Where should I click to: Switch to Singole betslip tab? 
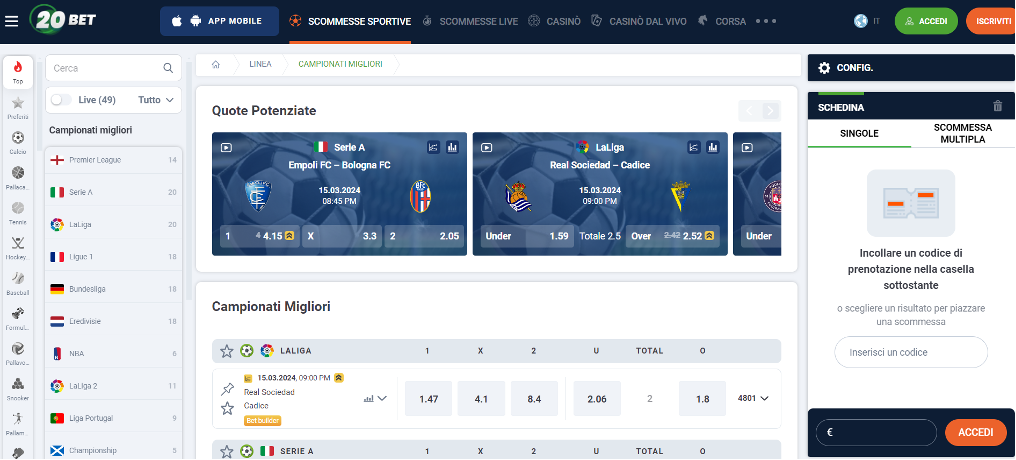(859, 133)
